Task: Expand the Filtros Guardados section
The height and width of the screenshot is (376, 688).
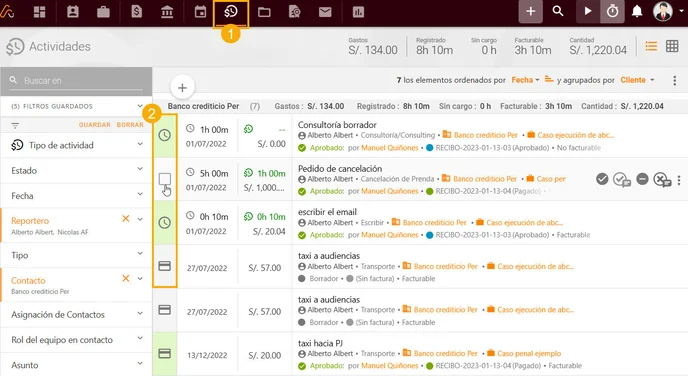Action: [140, 106]
